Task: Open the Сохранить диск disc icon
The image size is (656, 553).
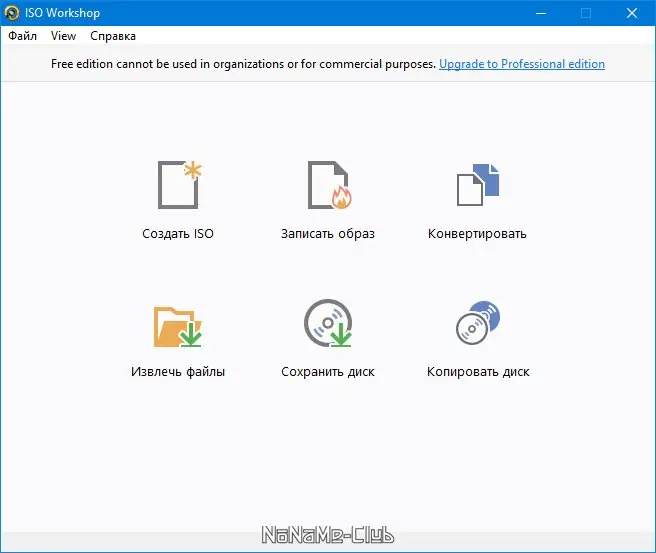Action: pos(328,323)
